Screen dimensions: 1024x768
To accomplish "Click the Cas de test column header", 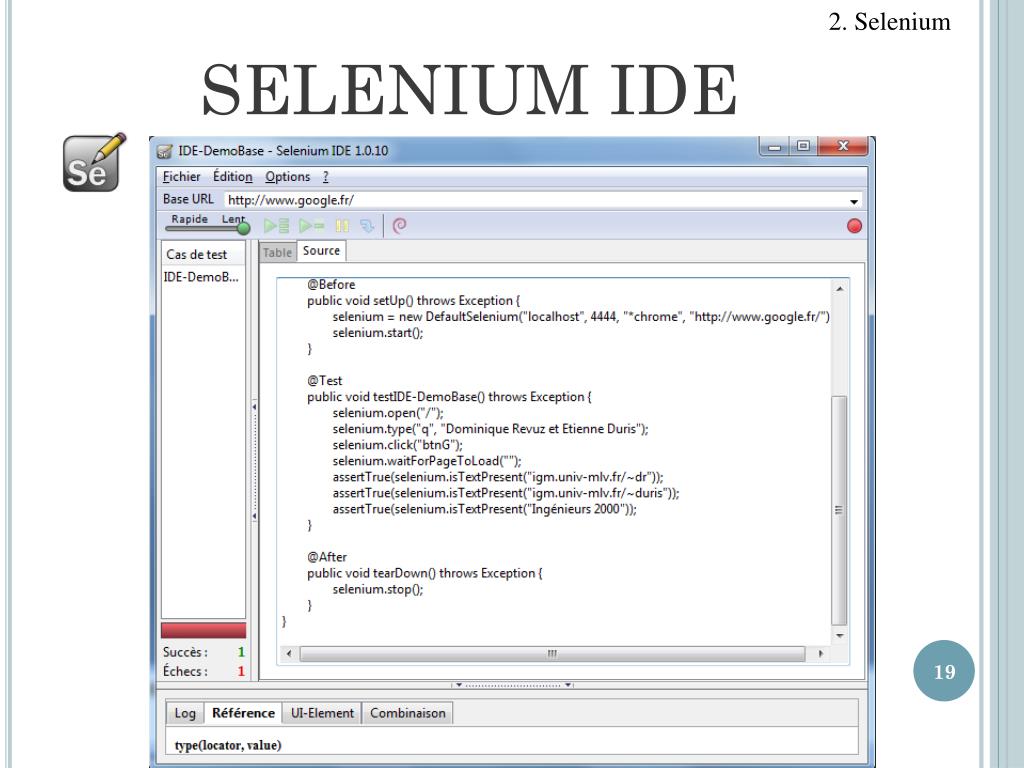I will tap(203, 254).
